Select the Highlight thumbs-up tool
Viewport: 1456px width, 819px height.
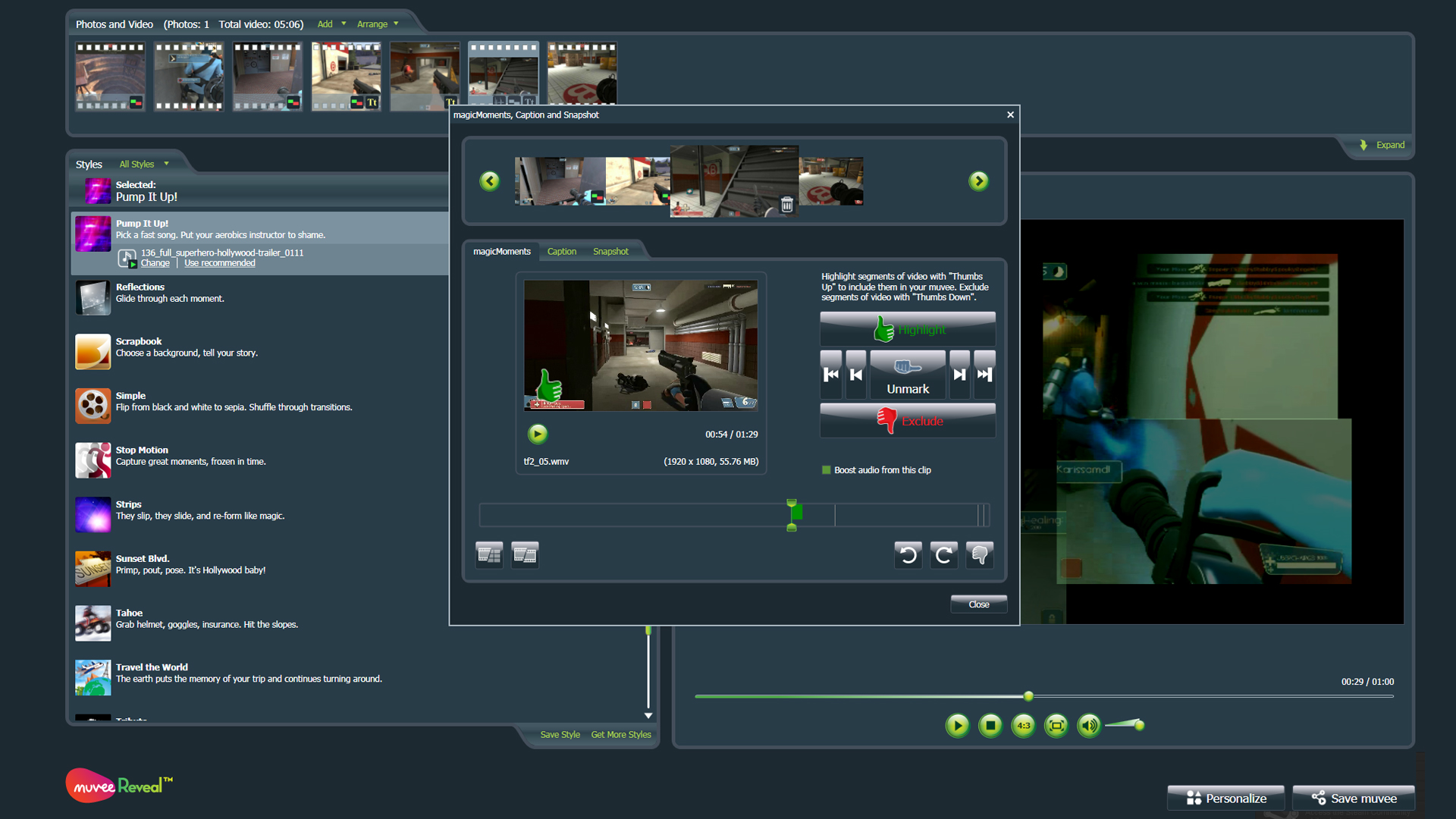click(907, 328)
